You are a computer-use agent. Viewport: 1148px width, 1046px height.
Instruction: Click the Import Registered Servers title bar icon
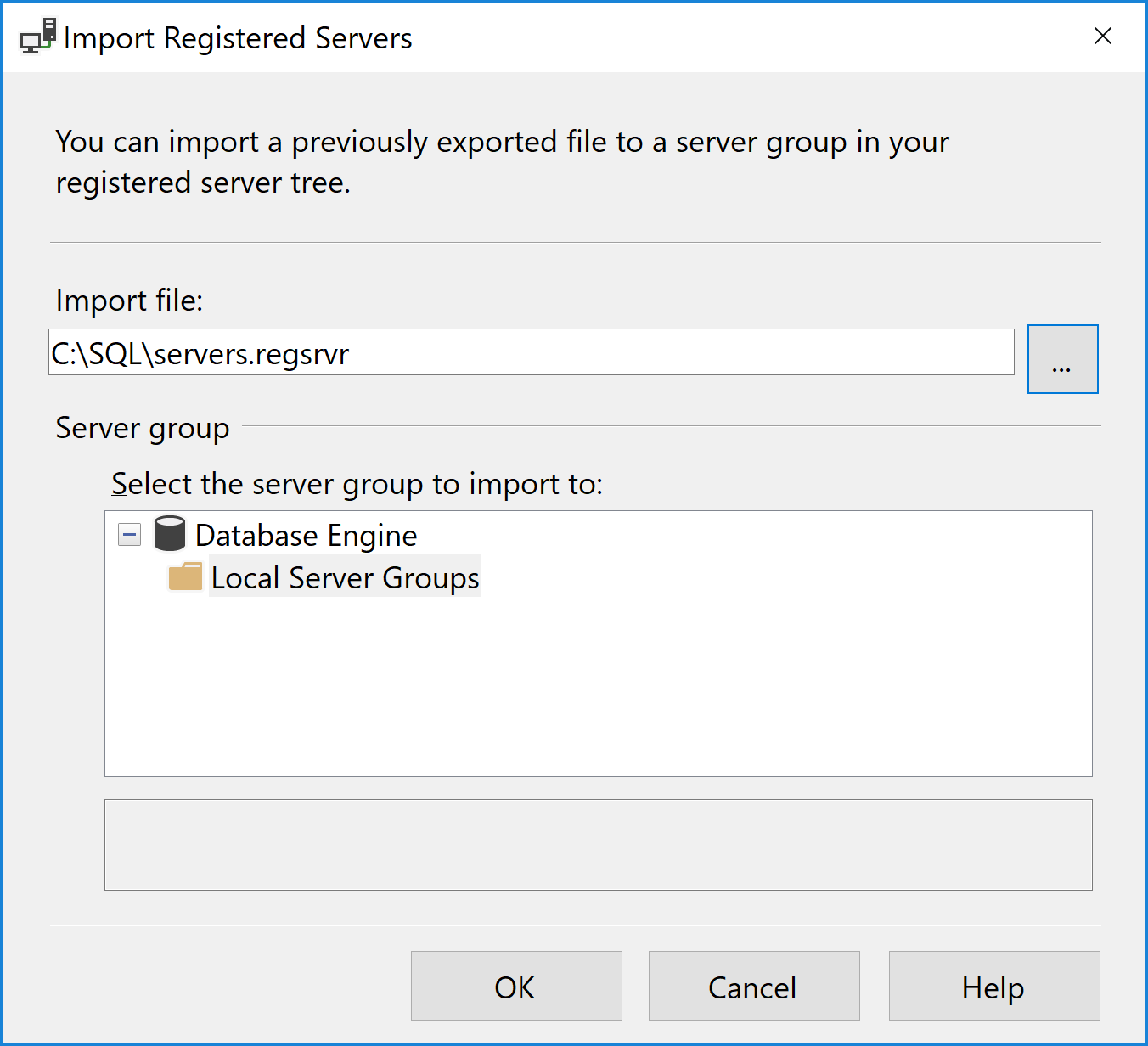tap(37, 37)
